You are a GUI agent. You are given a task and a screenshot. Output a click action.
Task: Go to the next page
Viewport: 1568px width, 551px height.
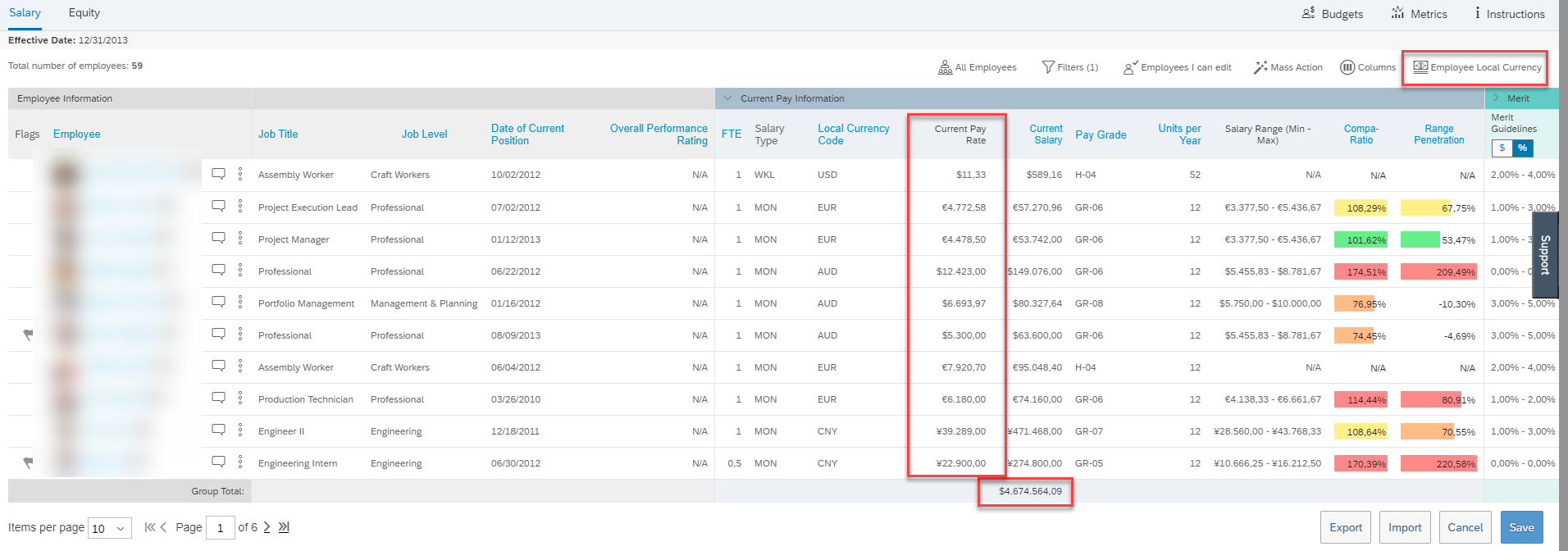point(267,527)
